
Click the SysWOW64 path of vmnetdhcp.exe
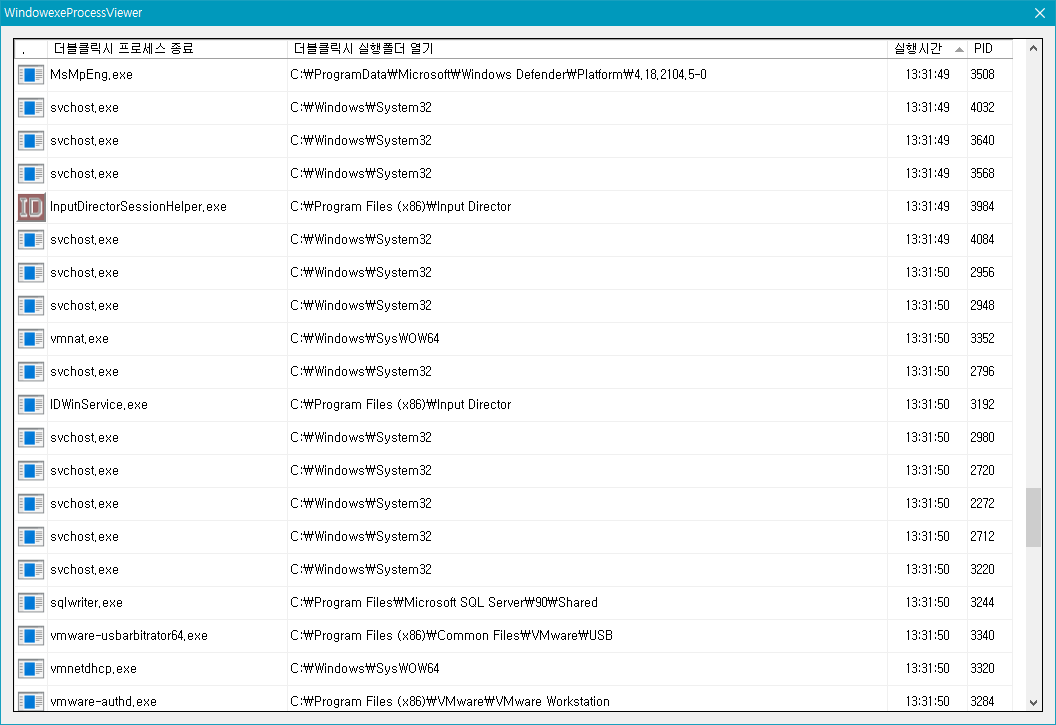point(364,668)
